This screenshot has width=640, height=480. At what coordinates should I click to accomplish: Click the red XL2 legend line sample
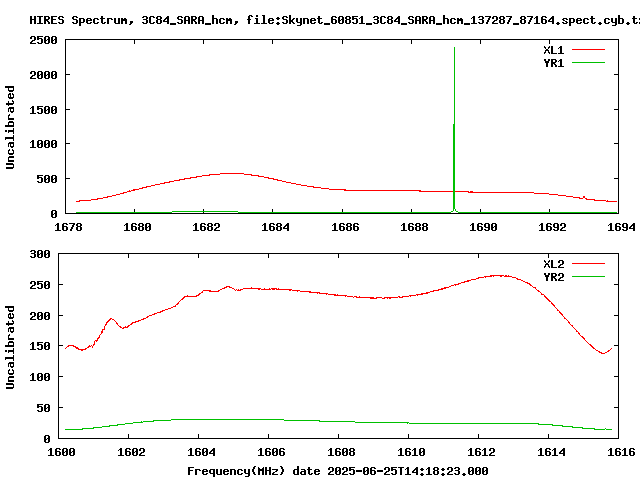(x=588, y=264)
